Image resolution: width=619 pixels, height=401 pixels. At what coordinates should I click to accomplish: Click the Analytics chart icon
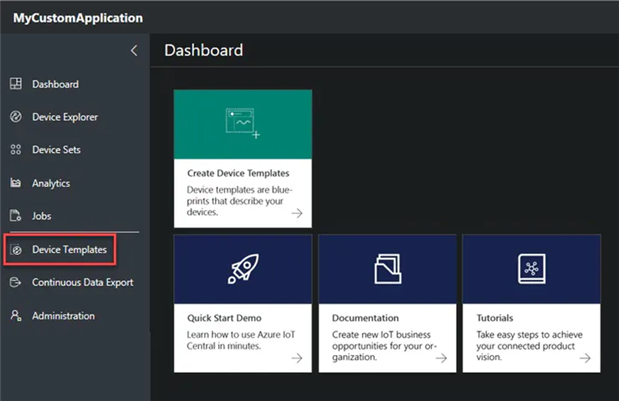[16, 183]
